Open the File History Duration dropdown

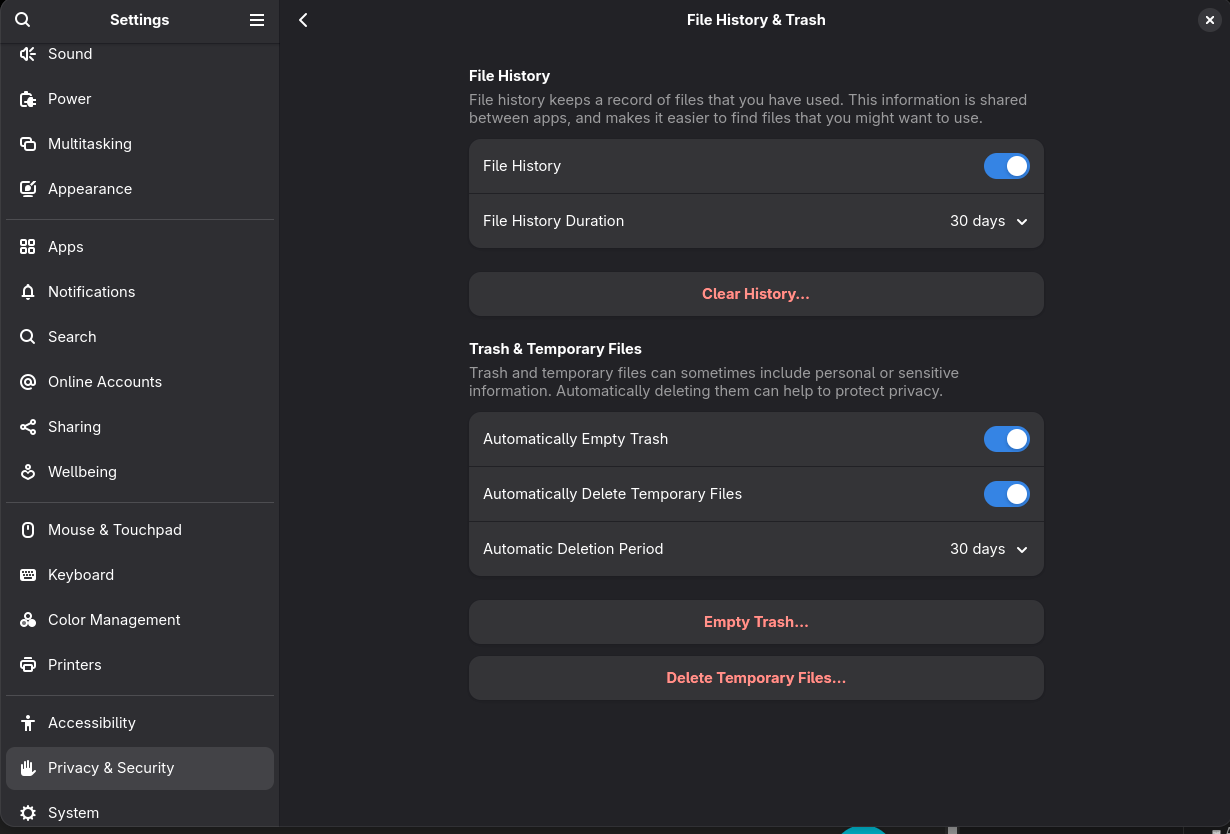click(988, 221)
